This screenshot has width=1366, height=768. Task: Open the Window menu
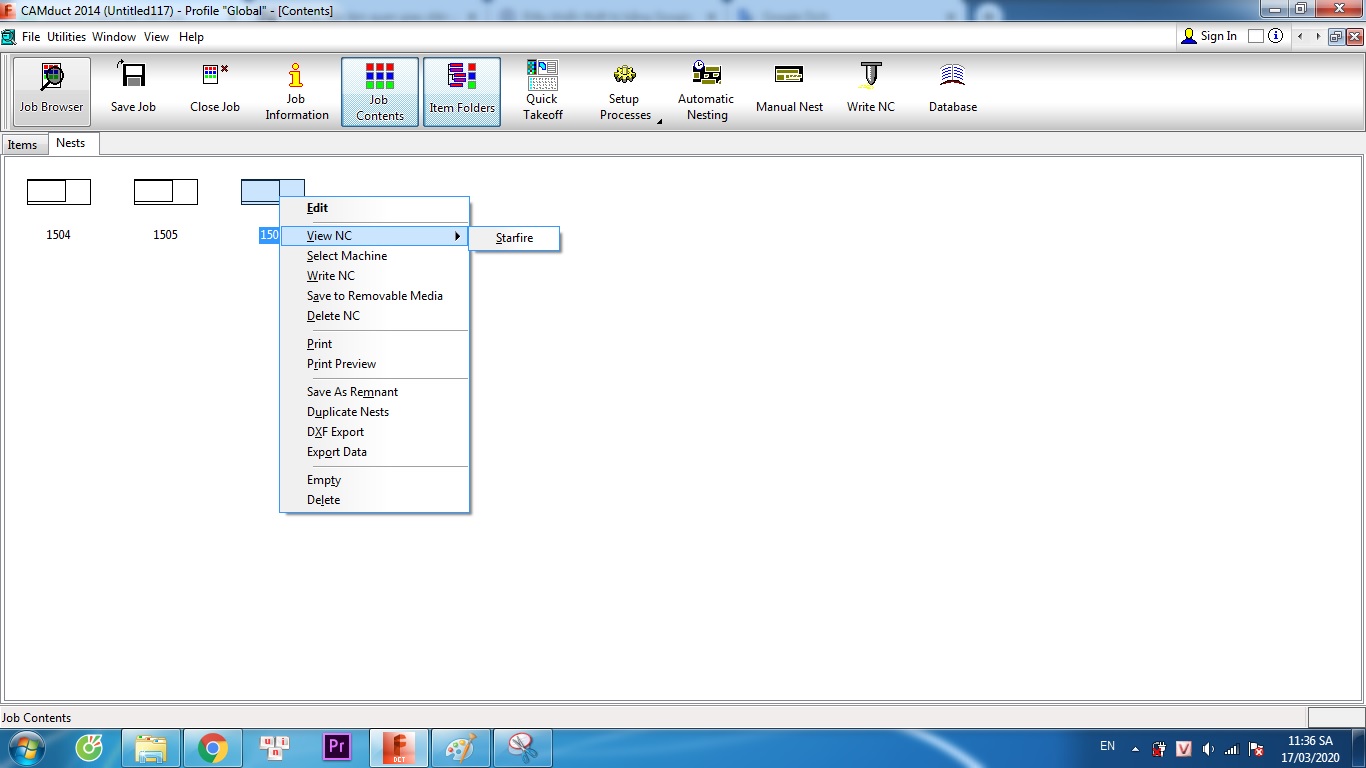114,37
